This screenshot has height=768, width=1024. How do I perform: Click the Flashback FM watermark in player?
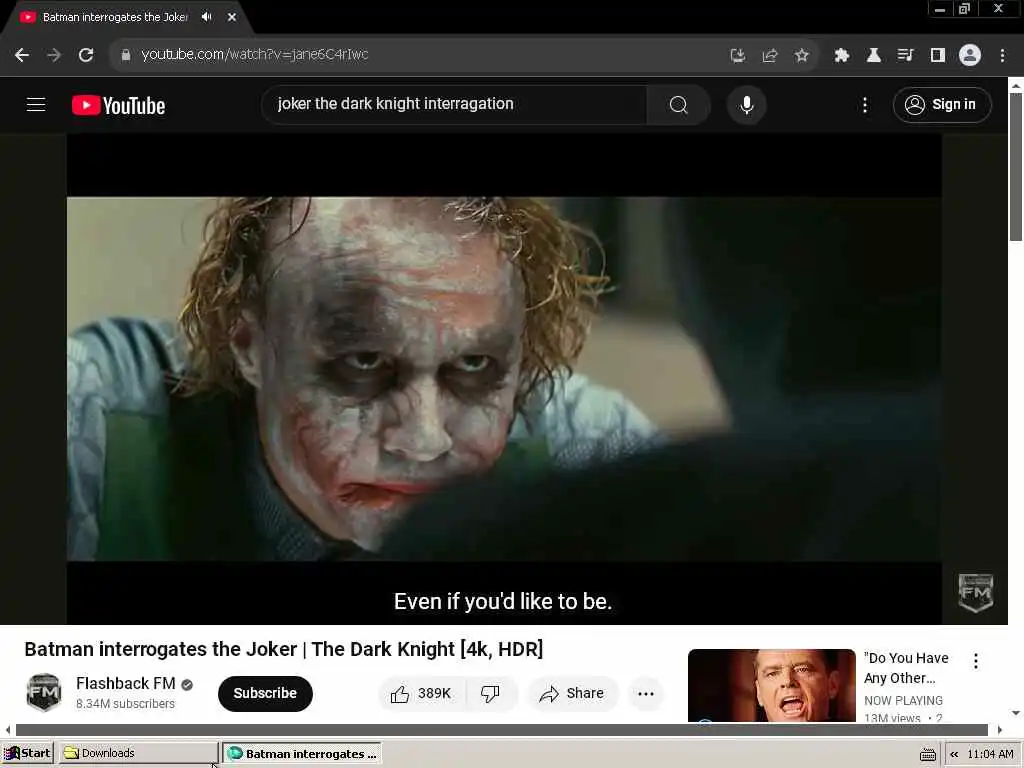(976, 593)
